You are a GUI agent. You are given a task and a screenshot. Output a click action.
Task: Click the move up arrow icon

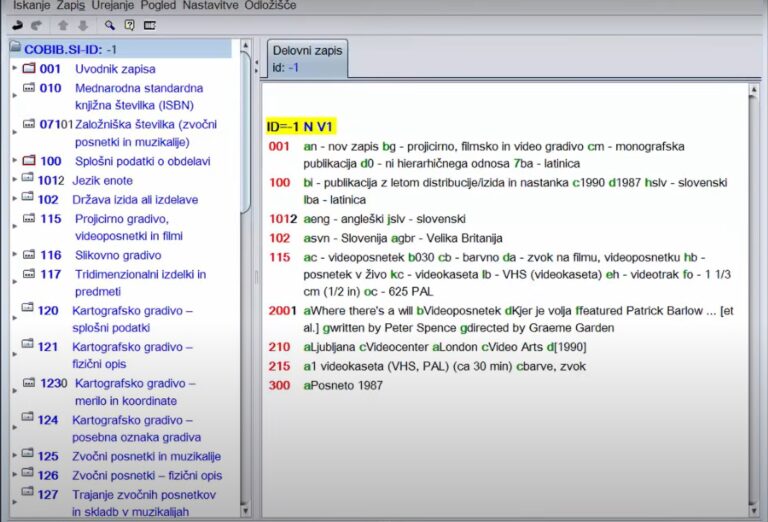pos(63,25)
